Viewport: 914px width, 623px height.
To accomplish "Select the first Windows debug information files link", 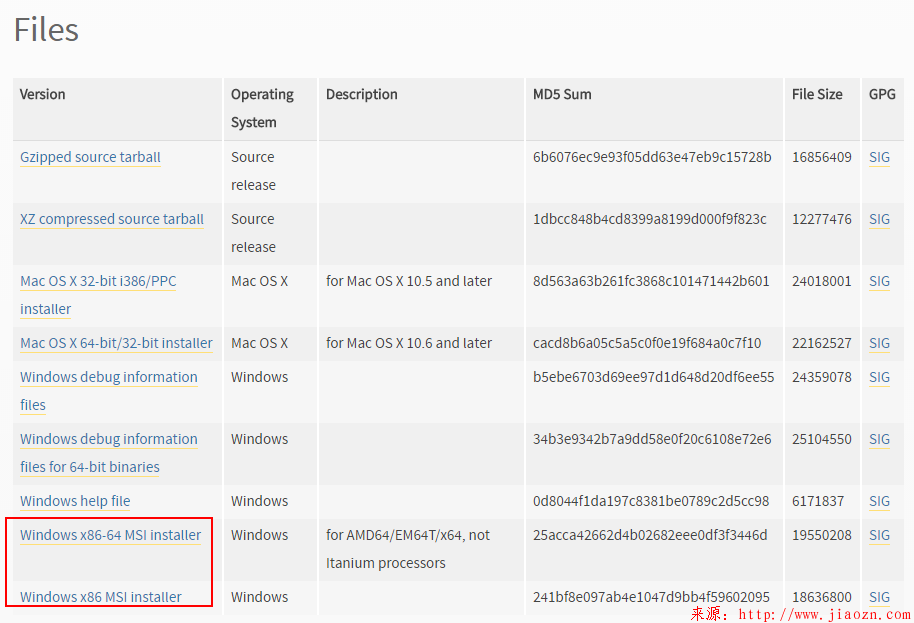I will pos(108,378).
